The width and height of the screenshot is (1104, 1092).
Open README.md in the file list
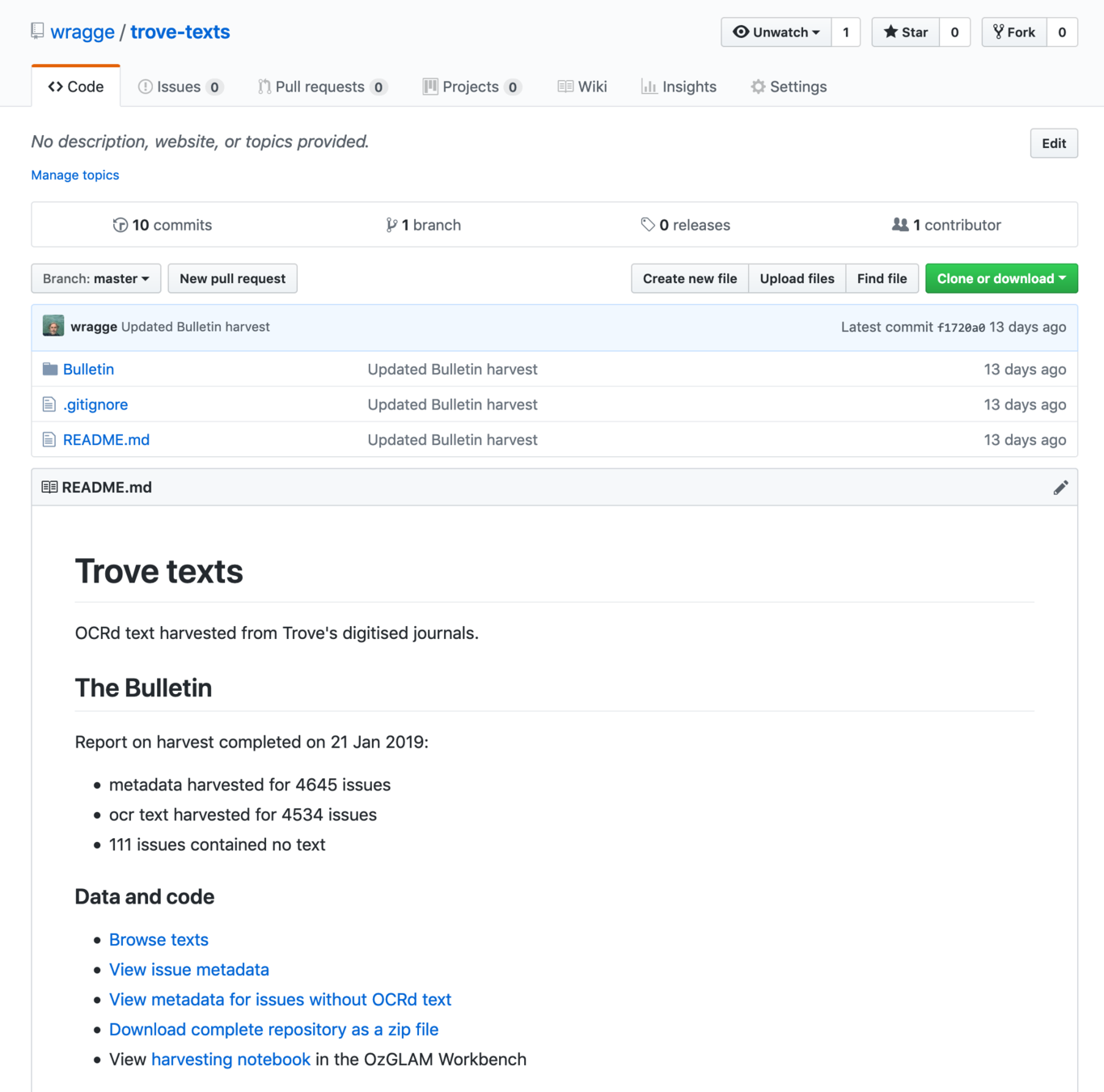(107, 440)
